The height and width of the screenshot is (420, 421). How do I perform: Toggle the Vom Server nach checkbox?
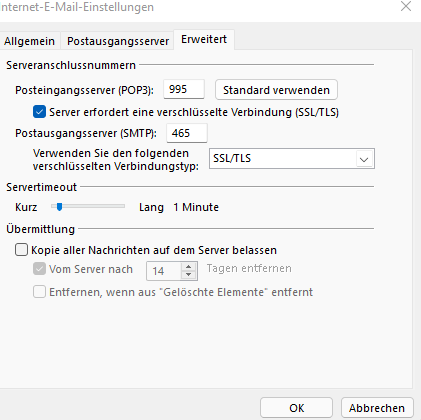[39, 269]
